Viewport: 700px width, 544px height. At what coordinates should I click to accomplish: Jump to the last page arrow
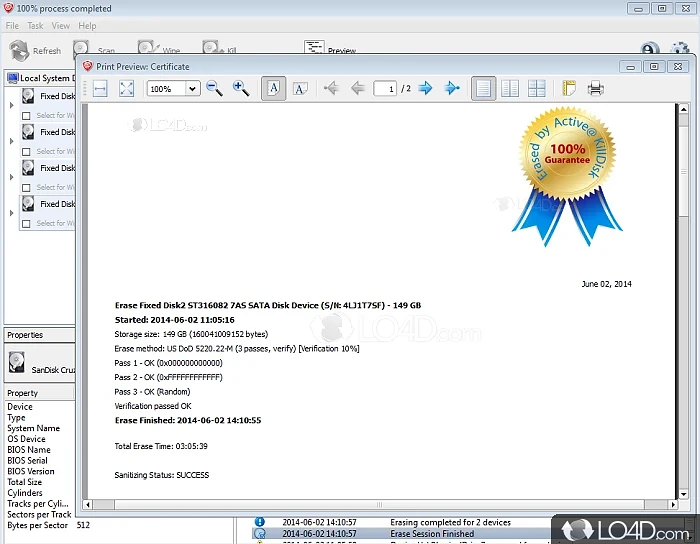[x=452, y=89]
